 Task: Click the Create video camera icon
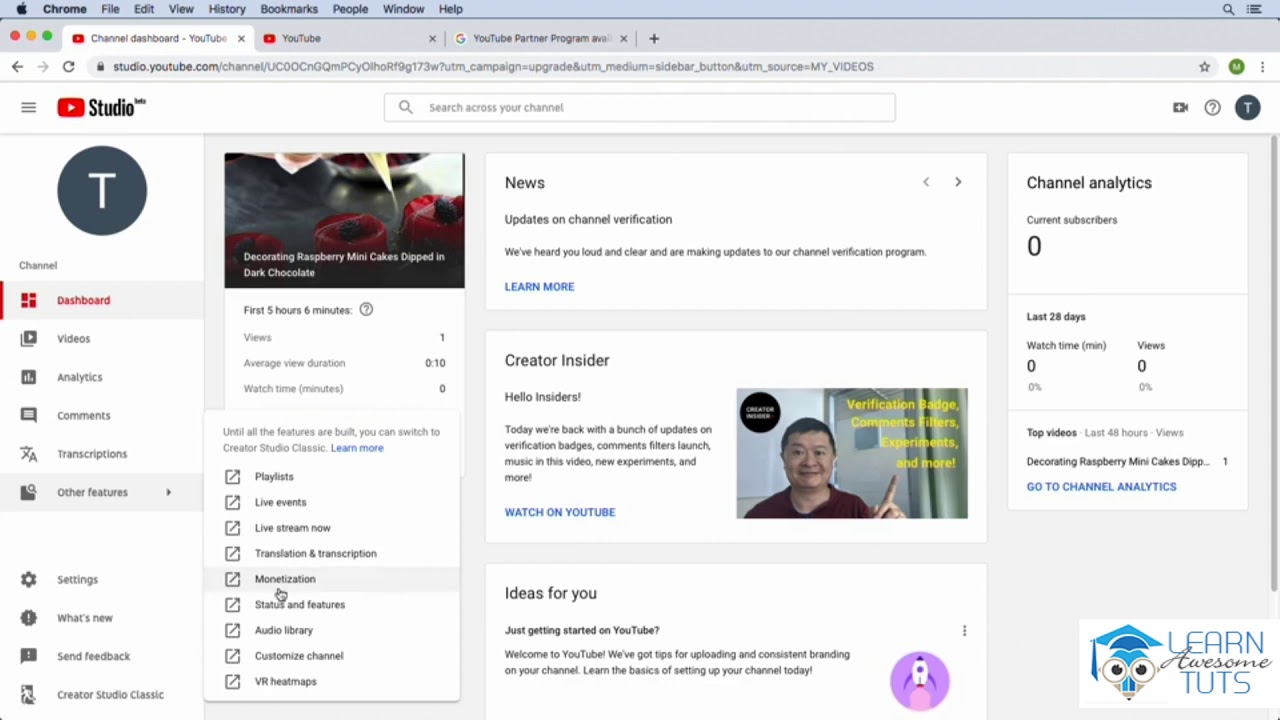[1180, 107]
